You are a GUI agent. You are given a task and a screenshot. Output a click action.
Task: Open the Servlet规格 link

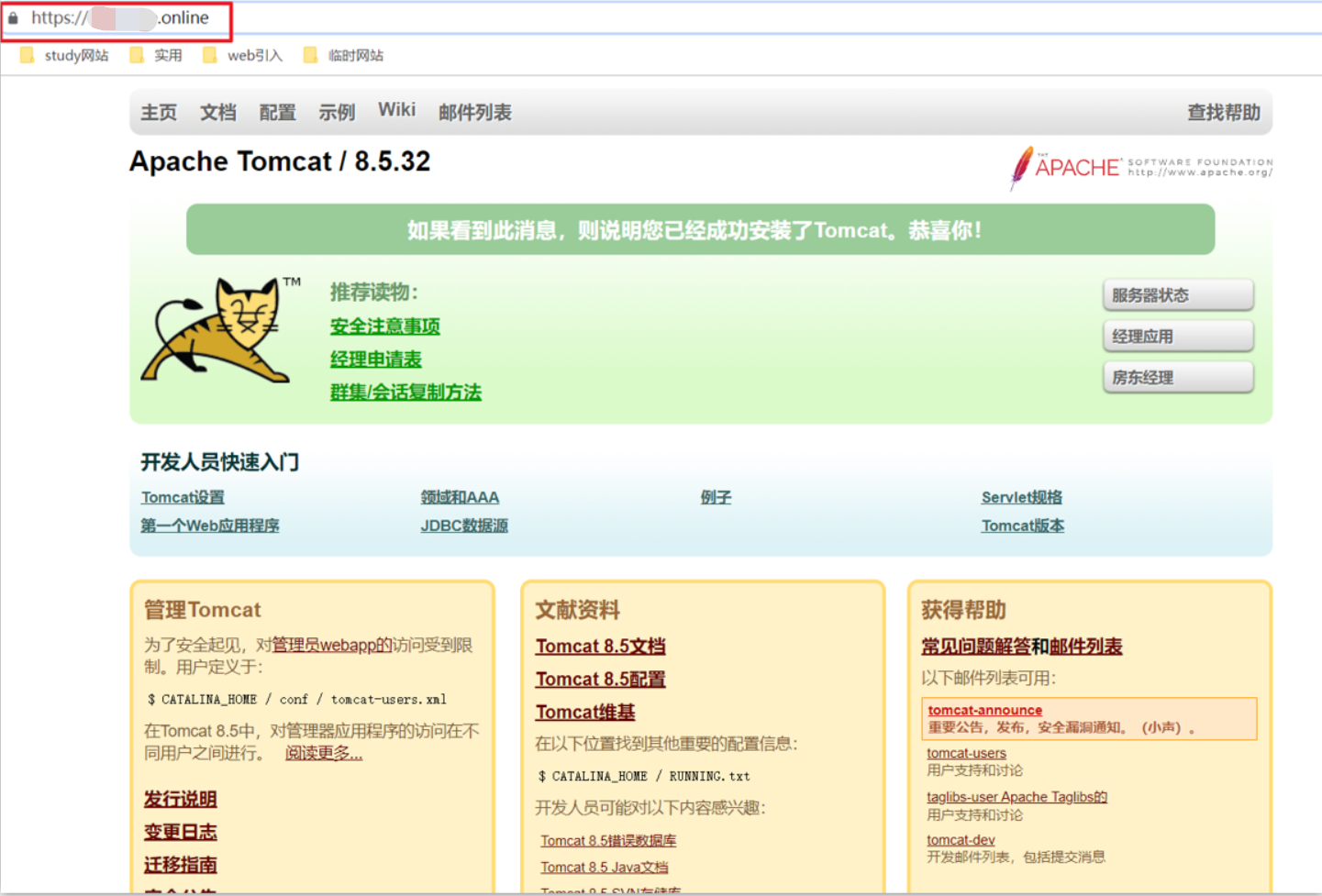coord(1022,497)
